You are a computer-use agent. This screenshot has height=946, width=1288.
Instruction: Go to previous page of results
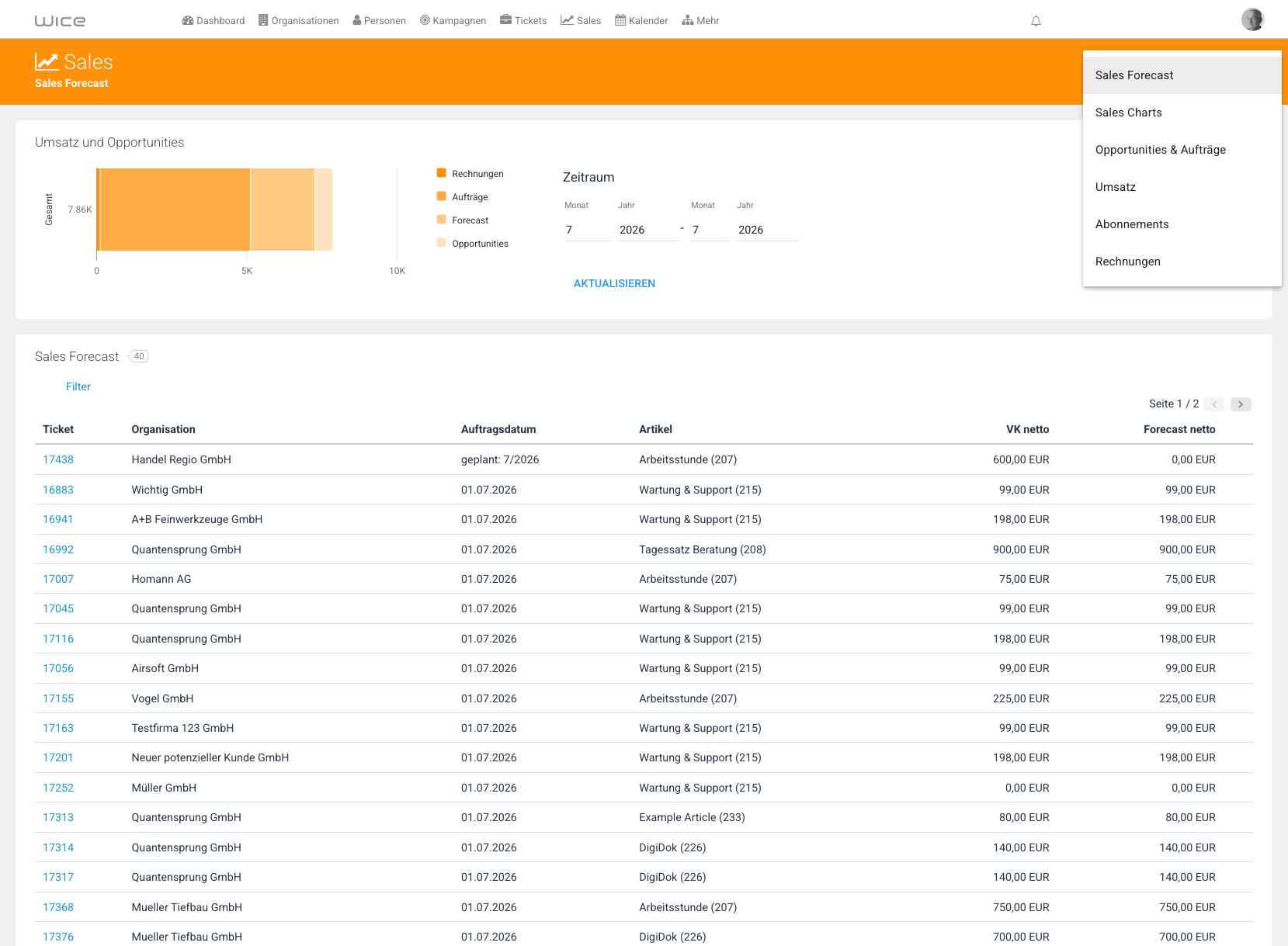(1214, 404)
